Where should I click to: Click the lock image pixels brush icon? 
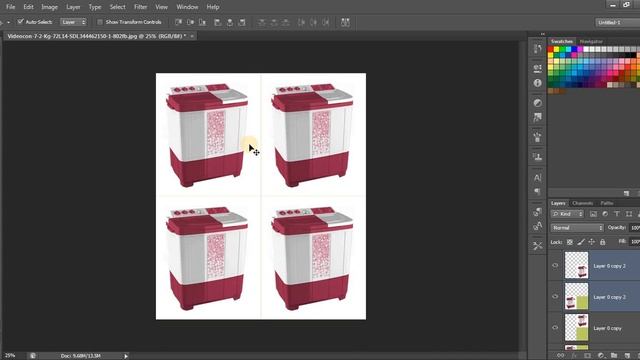click(x=581, y=242)
